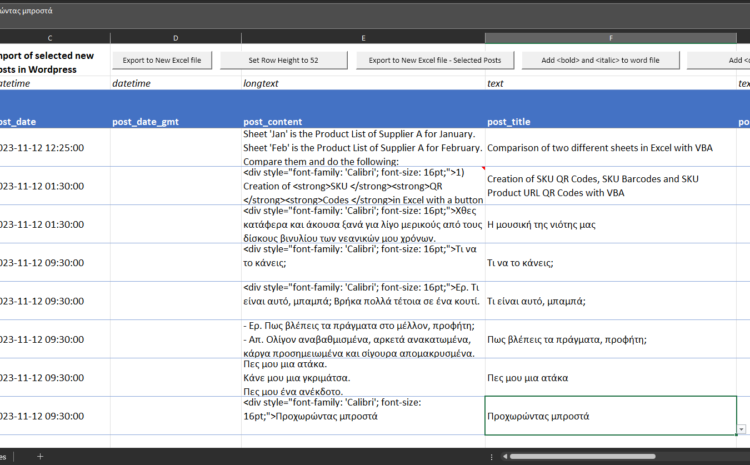Select title cell 'Creation of SKU QR Codes, SKU Barcodes'
The image size is (750, 465).
click(611, 186)
